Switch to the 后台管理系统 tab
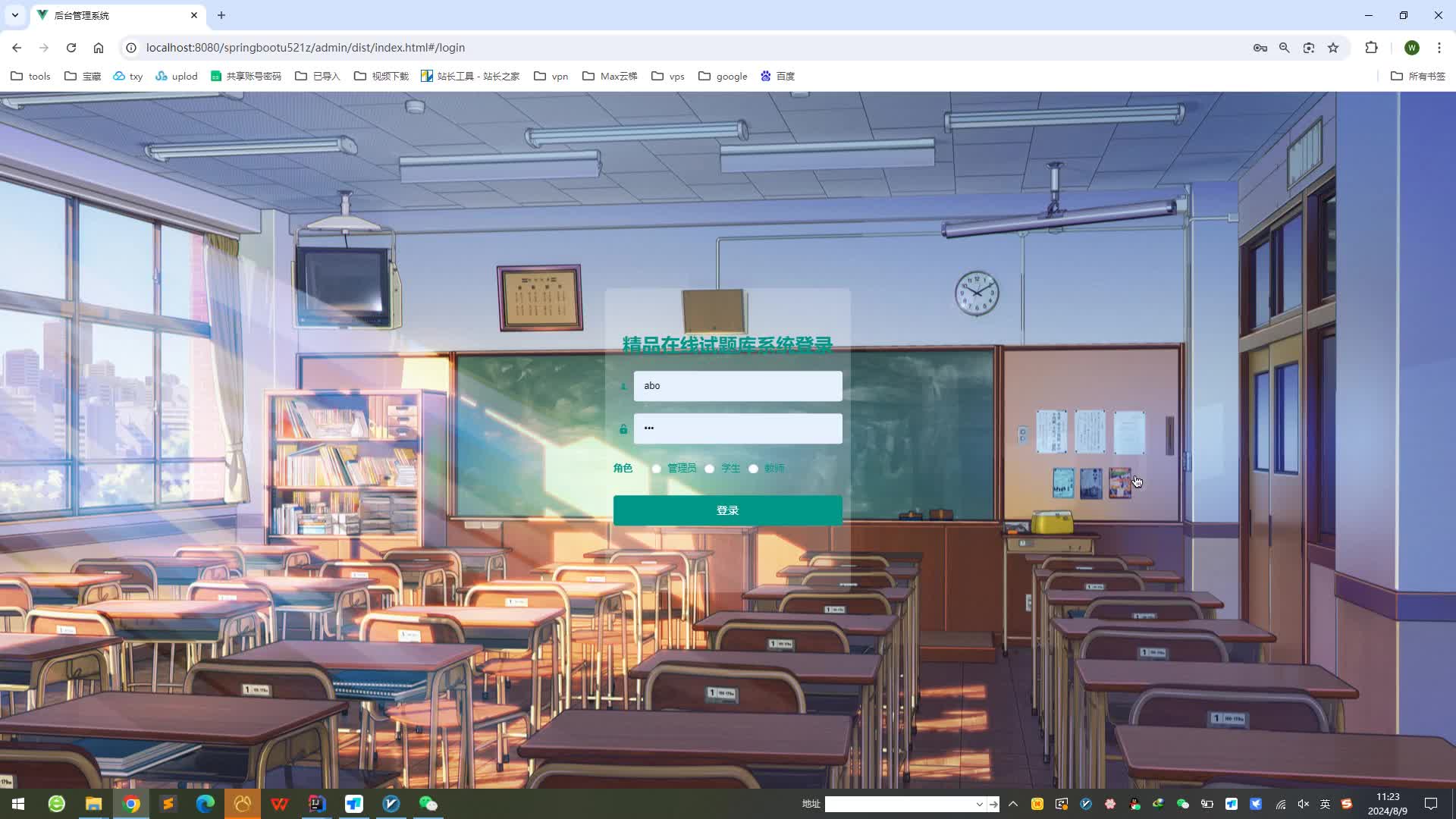Image resolution: width=1456 pixels, height=819 pixels. [118, 15]
